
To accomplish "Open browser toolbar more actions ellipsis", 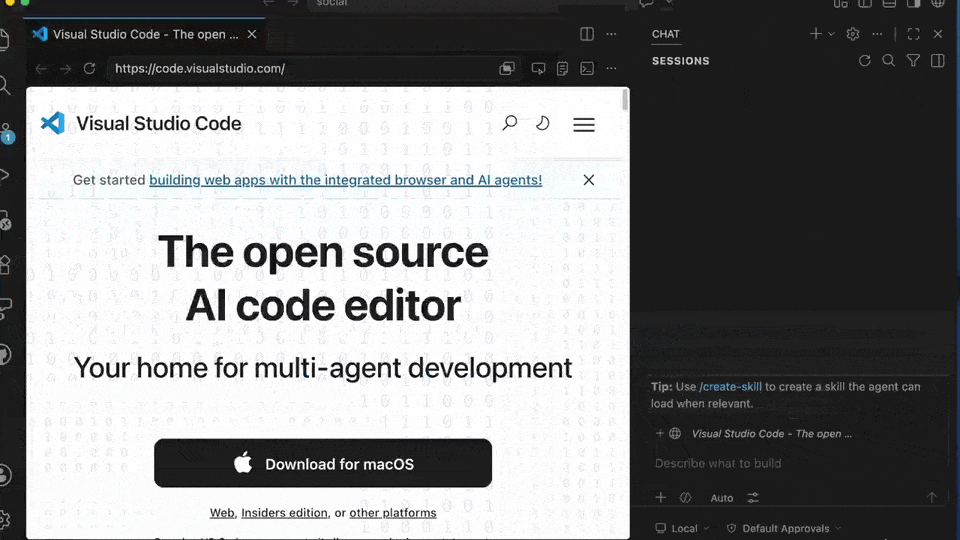I will click(611, 69).
